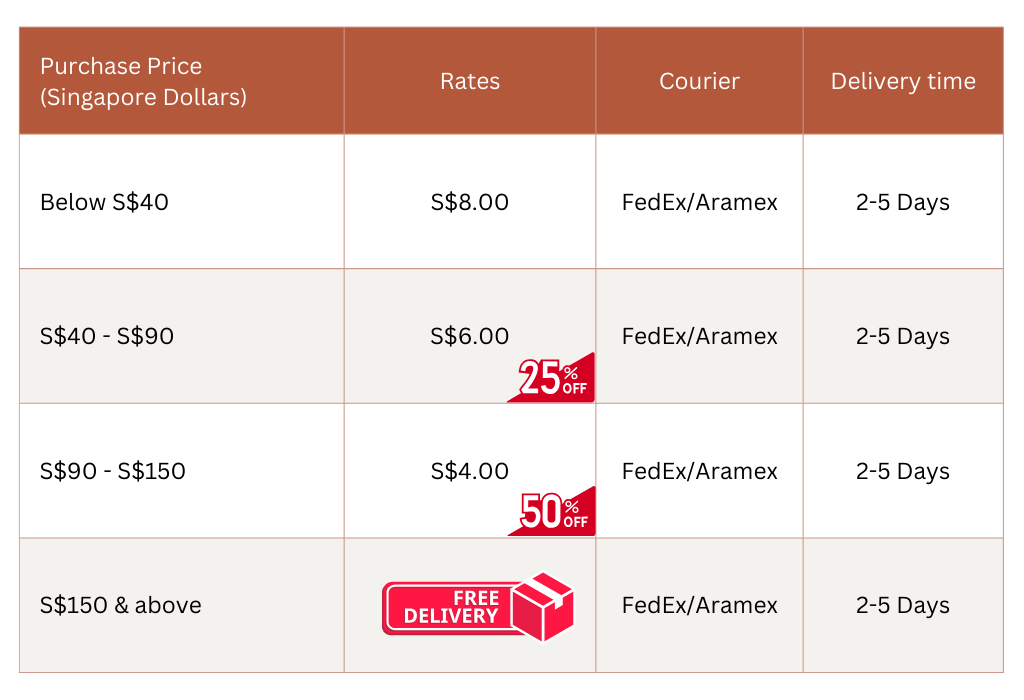
Task: Click the S$40 - S$90 price cell
Action: 107,336
